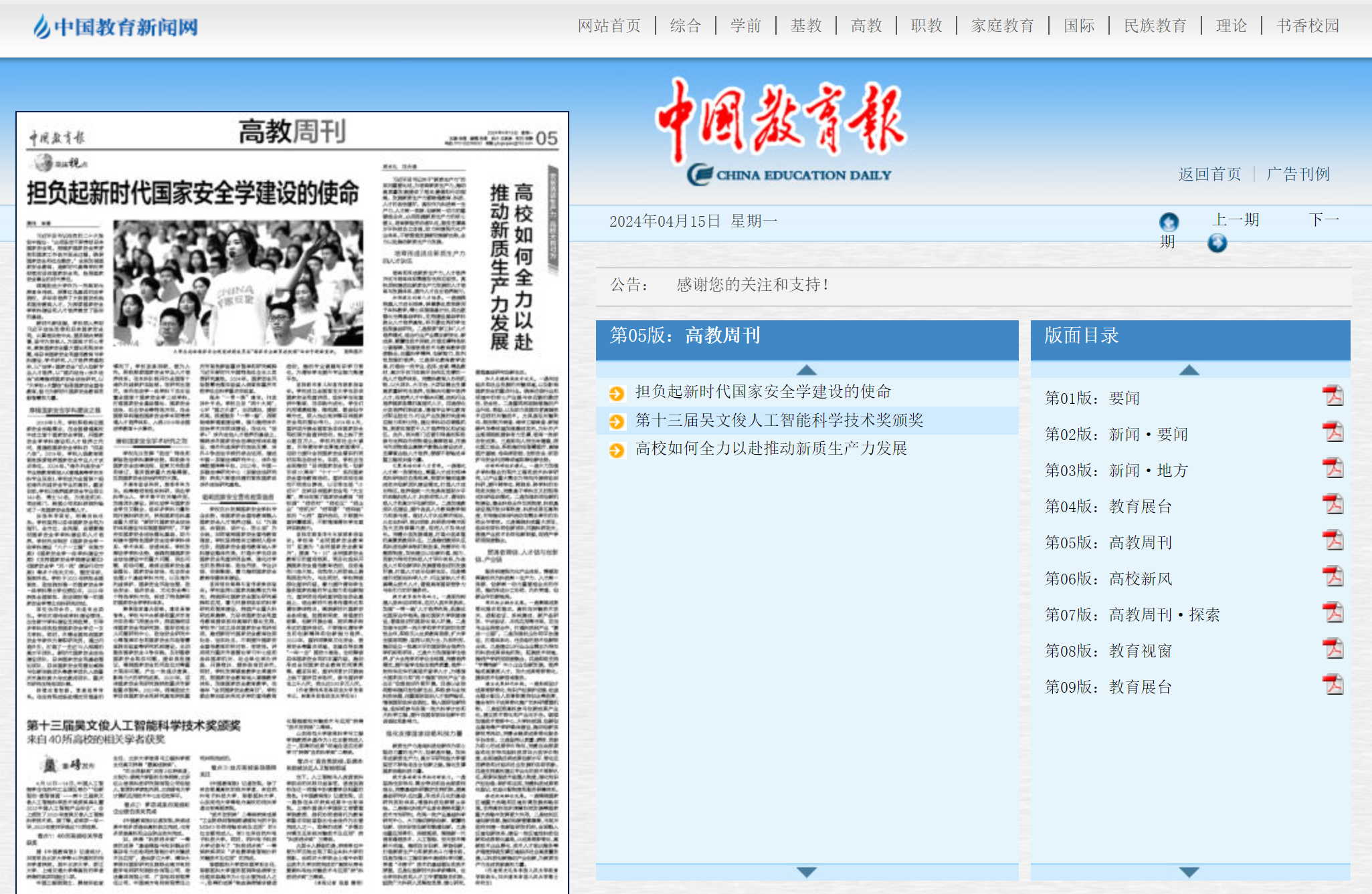This screenshot has height=894, width=1372.
Task: Open 高教 navigation item
Action: point(866,26)
